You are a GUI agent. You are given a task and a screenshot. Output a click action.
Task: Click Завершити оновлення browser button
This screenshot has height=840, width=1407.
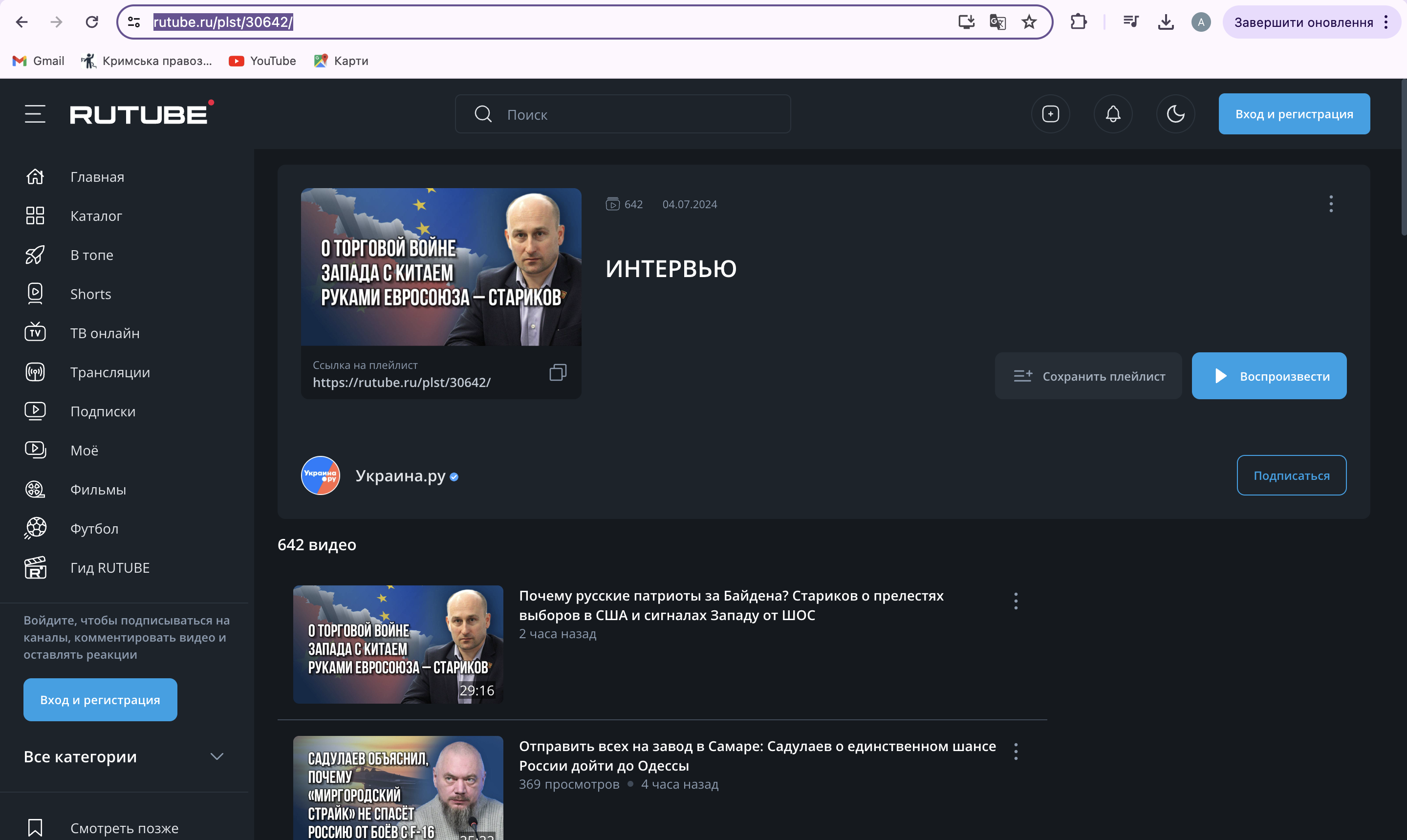[x=1303, y=22]
